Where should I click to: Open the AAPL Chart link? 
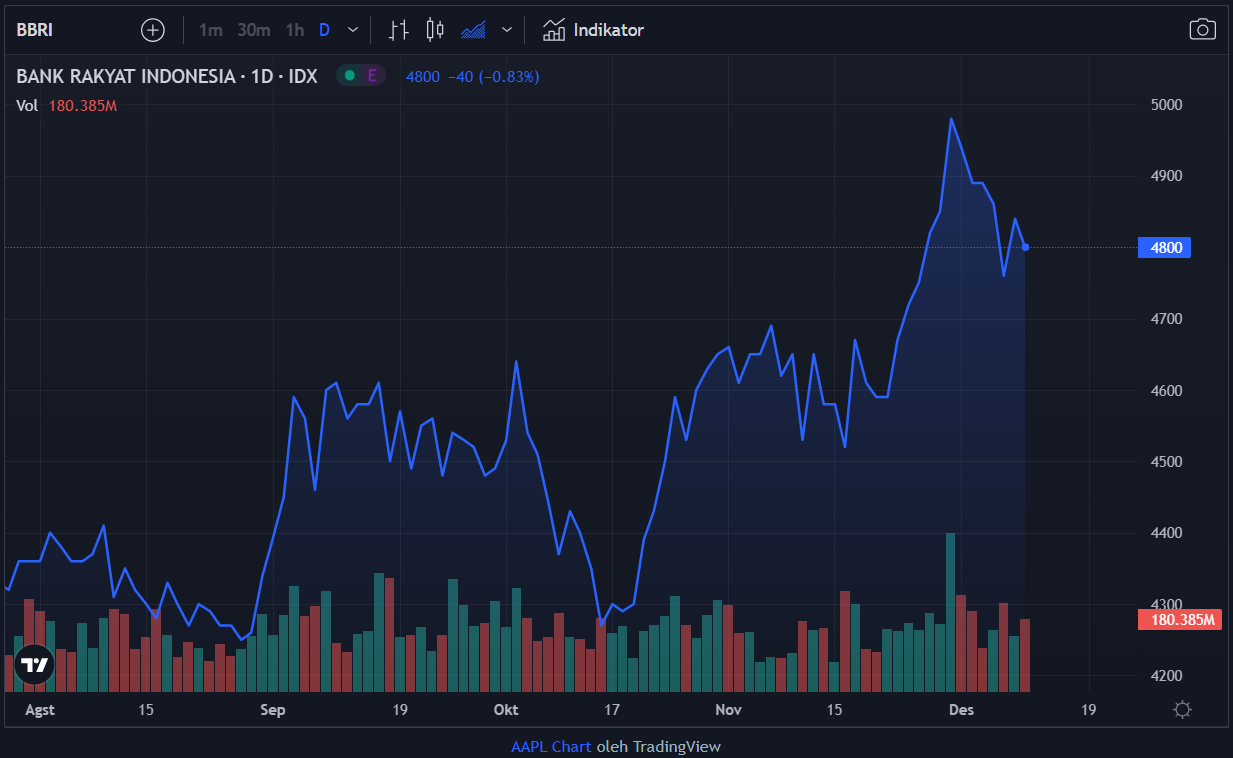click(x=551, y=746)
